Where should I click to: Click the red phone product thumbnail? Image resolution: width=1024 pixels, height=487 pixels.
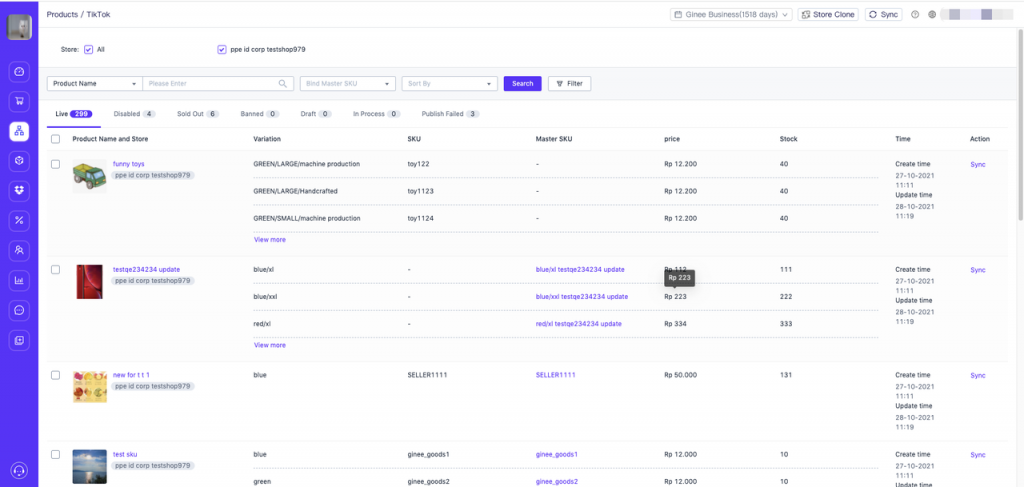[89, 281]
